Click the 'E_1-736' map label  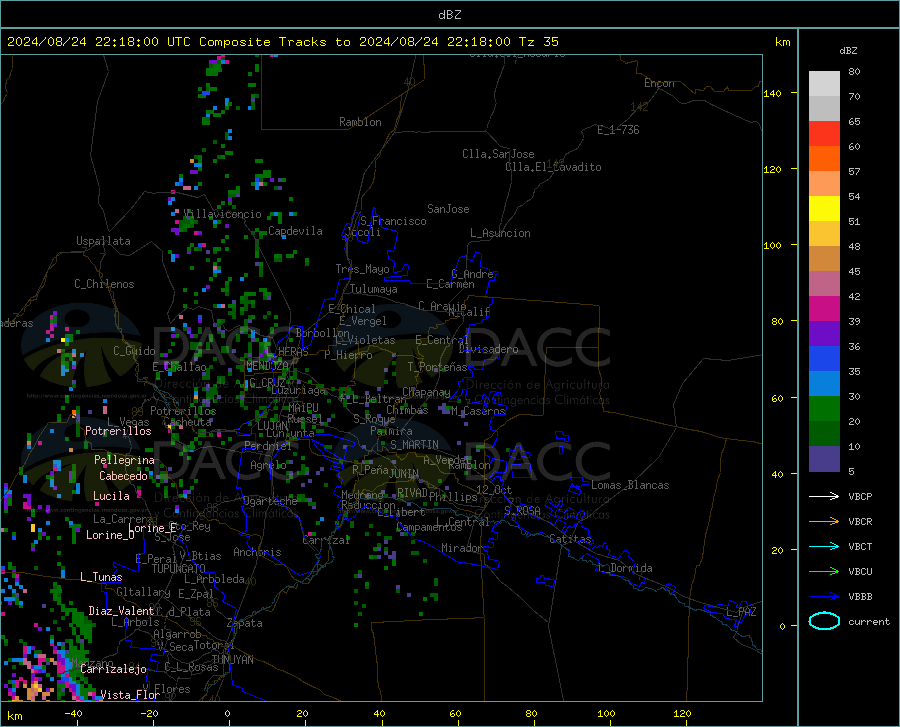(618, 130)
